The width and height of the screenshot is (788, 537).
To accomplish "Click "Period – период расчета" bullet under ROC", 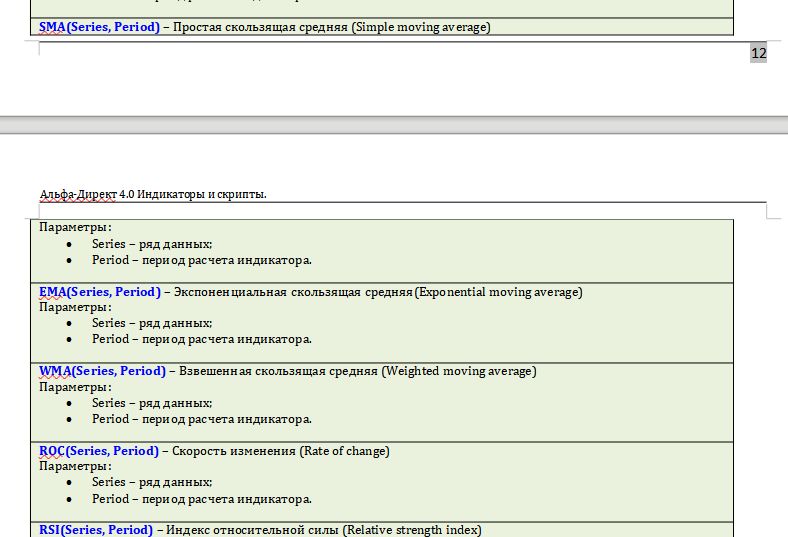I will click(x=201, y=499).
